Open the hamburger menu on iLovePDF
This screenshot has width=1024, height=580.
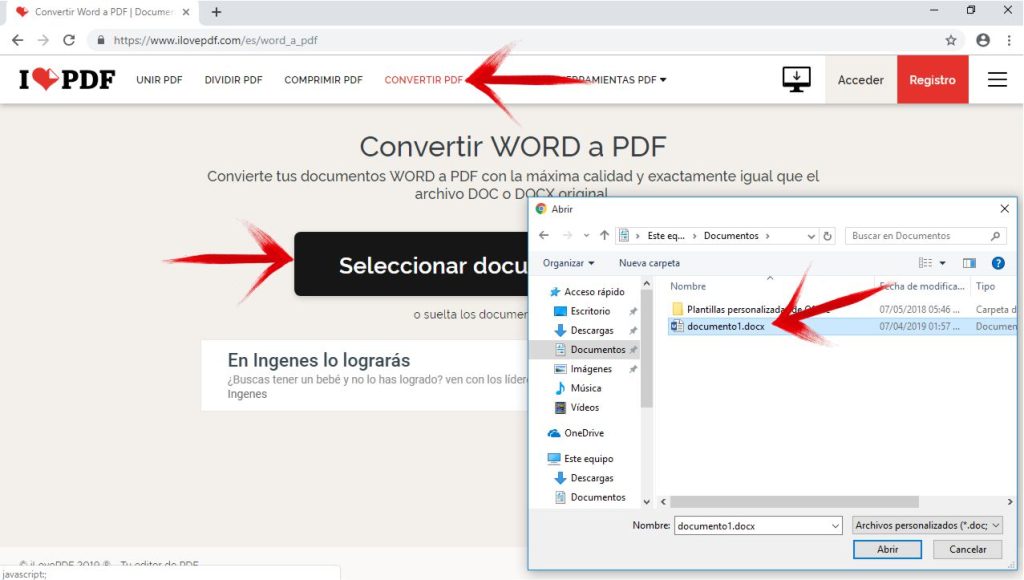pyautogui.click(x=997, y=80)
